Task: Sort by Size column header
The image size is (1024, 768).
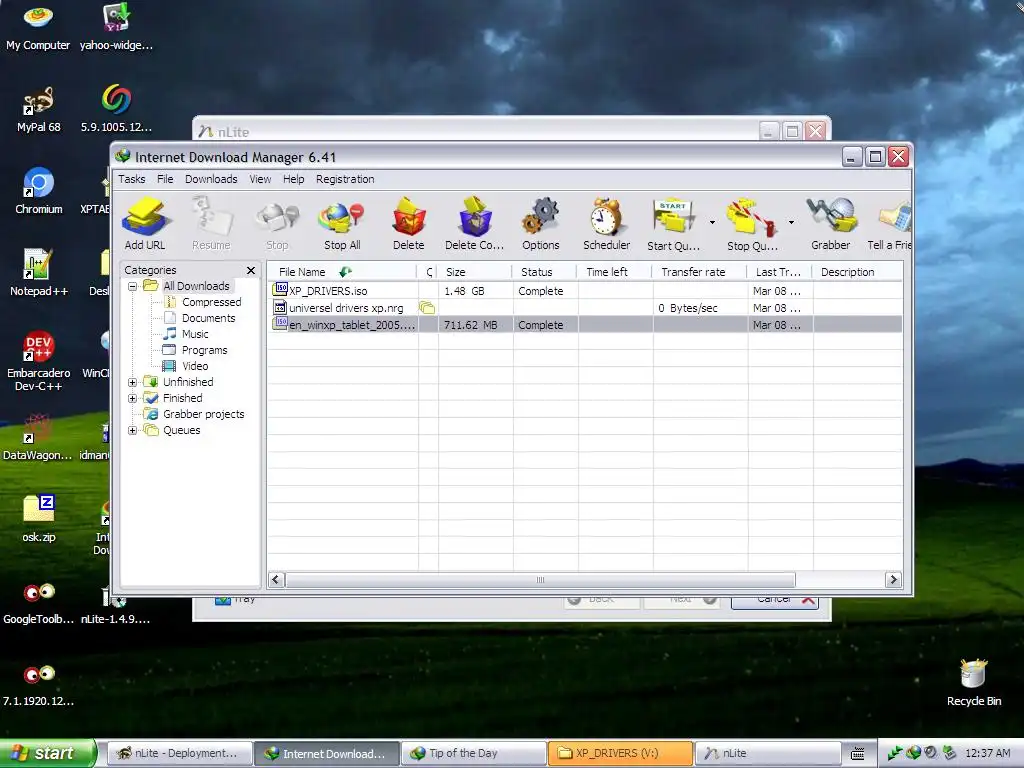Action: [x=475, y=272]
